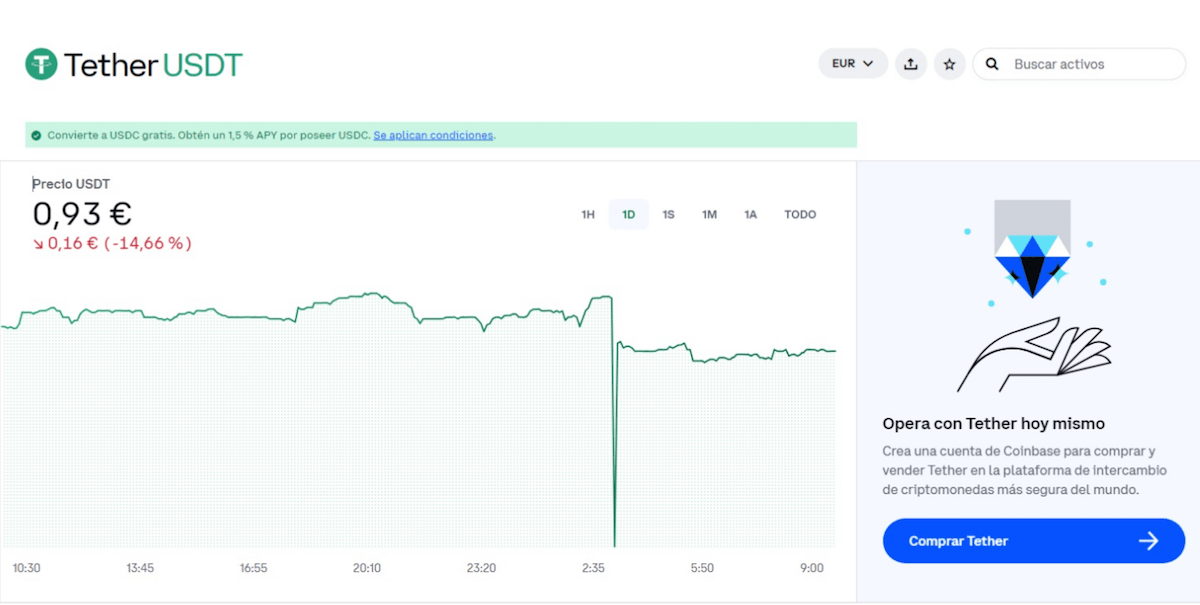Click the Tether logo icon

coord(41,64)
